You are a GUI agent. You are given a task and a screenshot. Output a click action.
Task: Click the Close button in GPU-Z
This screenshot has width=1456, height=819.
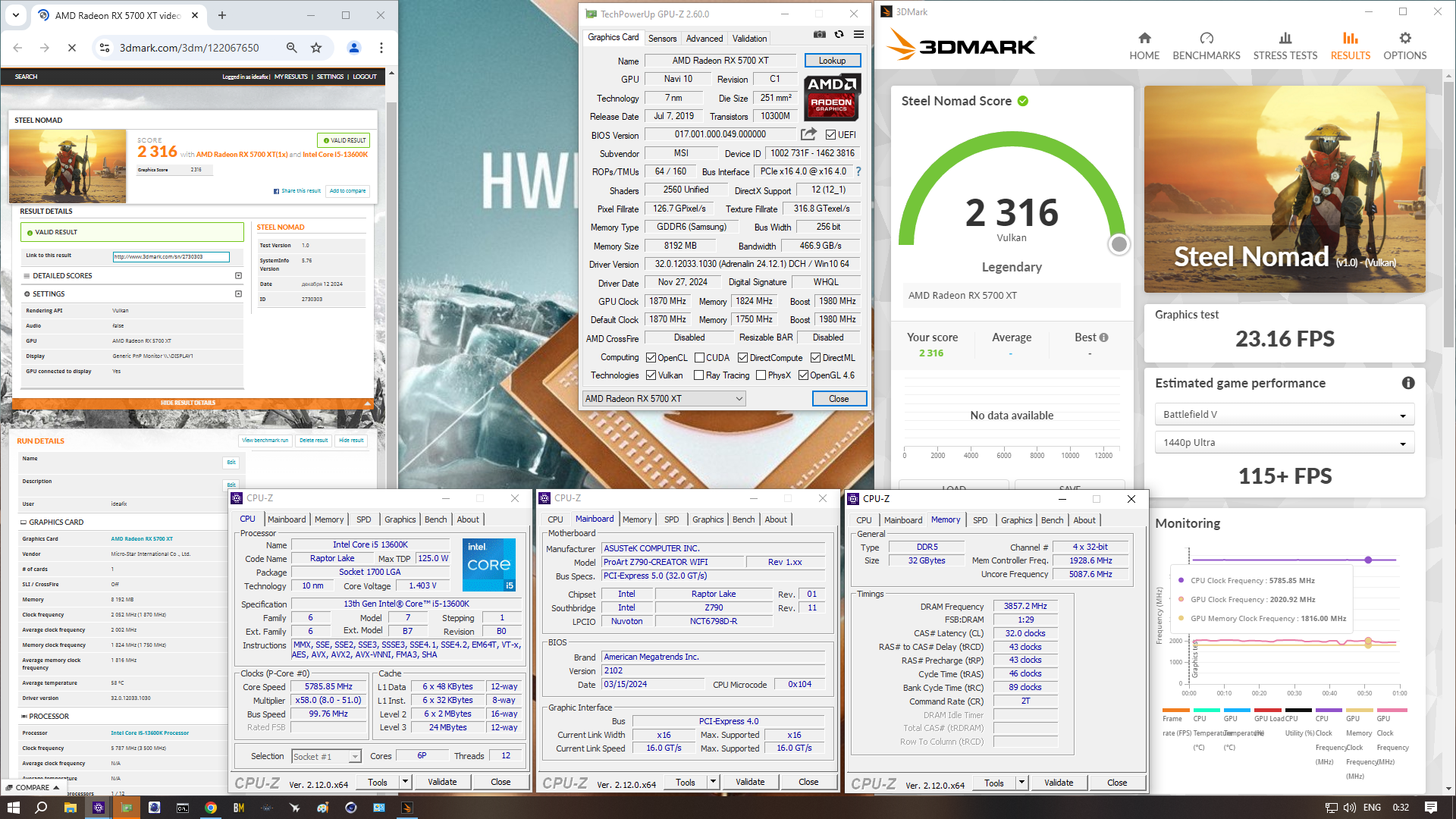(839, 399)
